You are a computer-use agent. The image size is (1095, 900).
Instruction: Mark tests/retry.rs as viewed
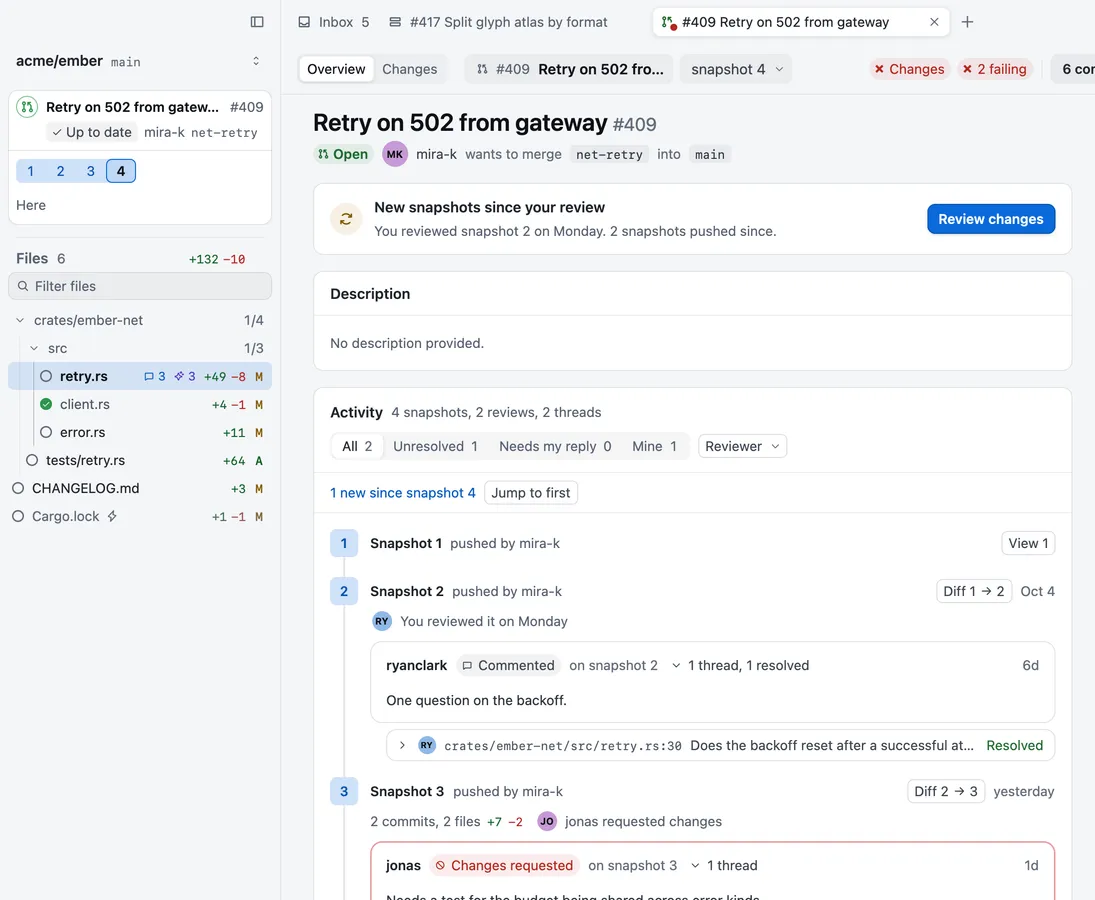pos(32,460)
